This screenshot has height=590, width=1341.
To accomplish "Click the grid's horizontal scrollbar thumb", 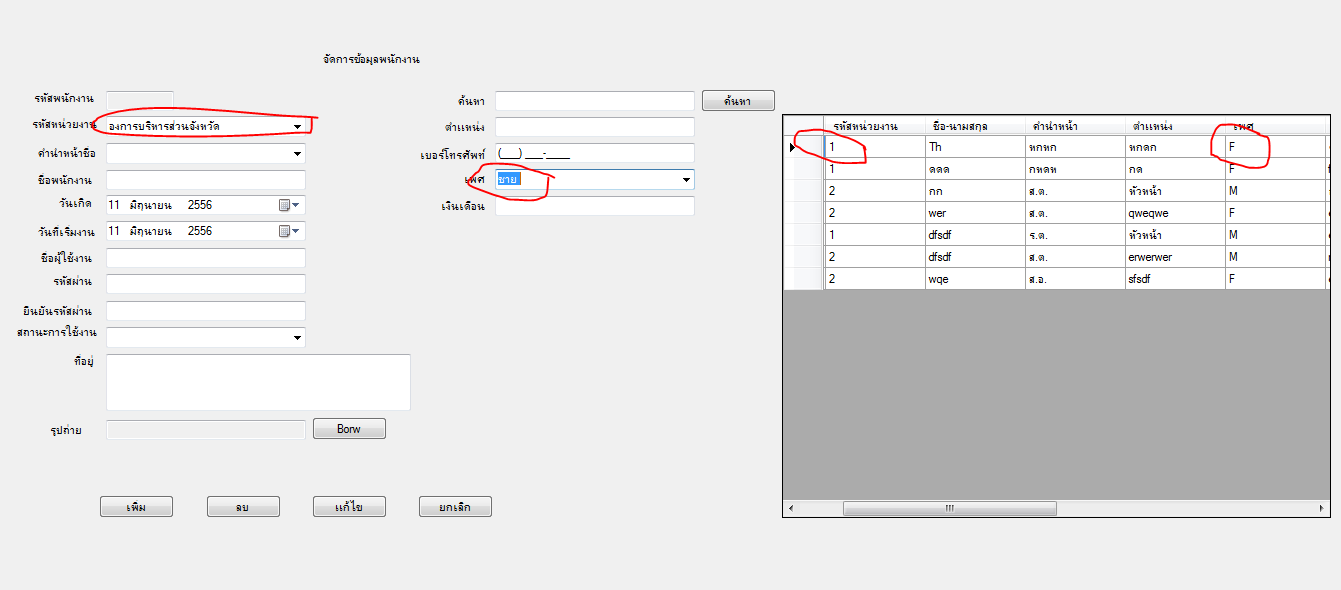I will point(949,508).
